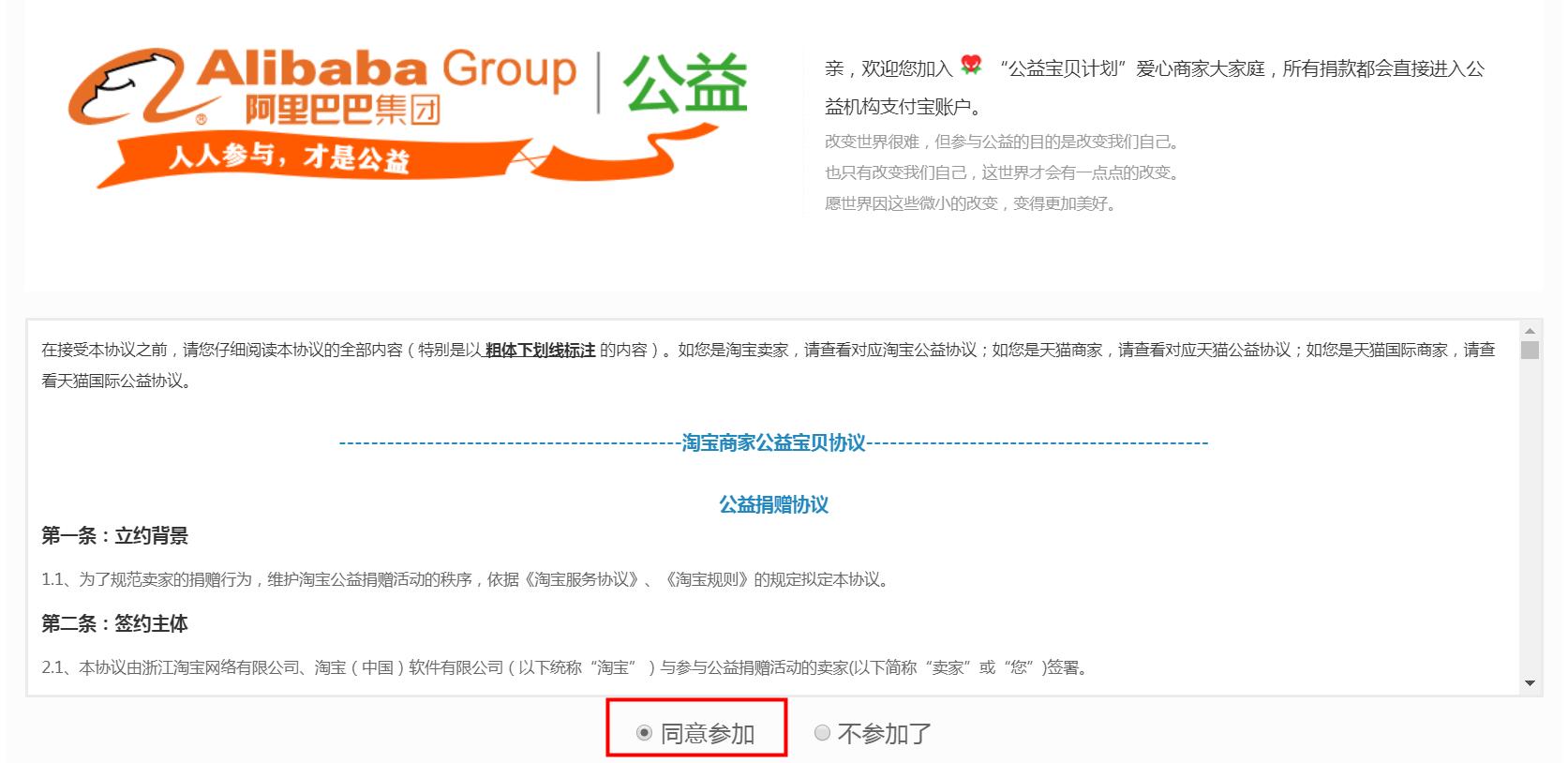Click the scrollbar up arrow in agreement box
The height and width of the screenshot is (763, 1568).
[1530, 331]
